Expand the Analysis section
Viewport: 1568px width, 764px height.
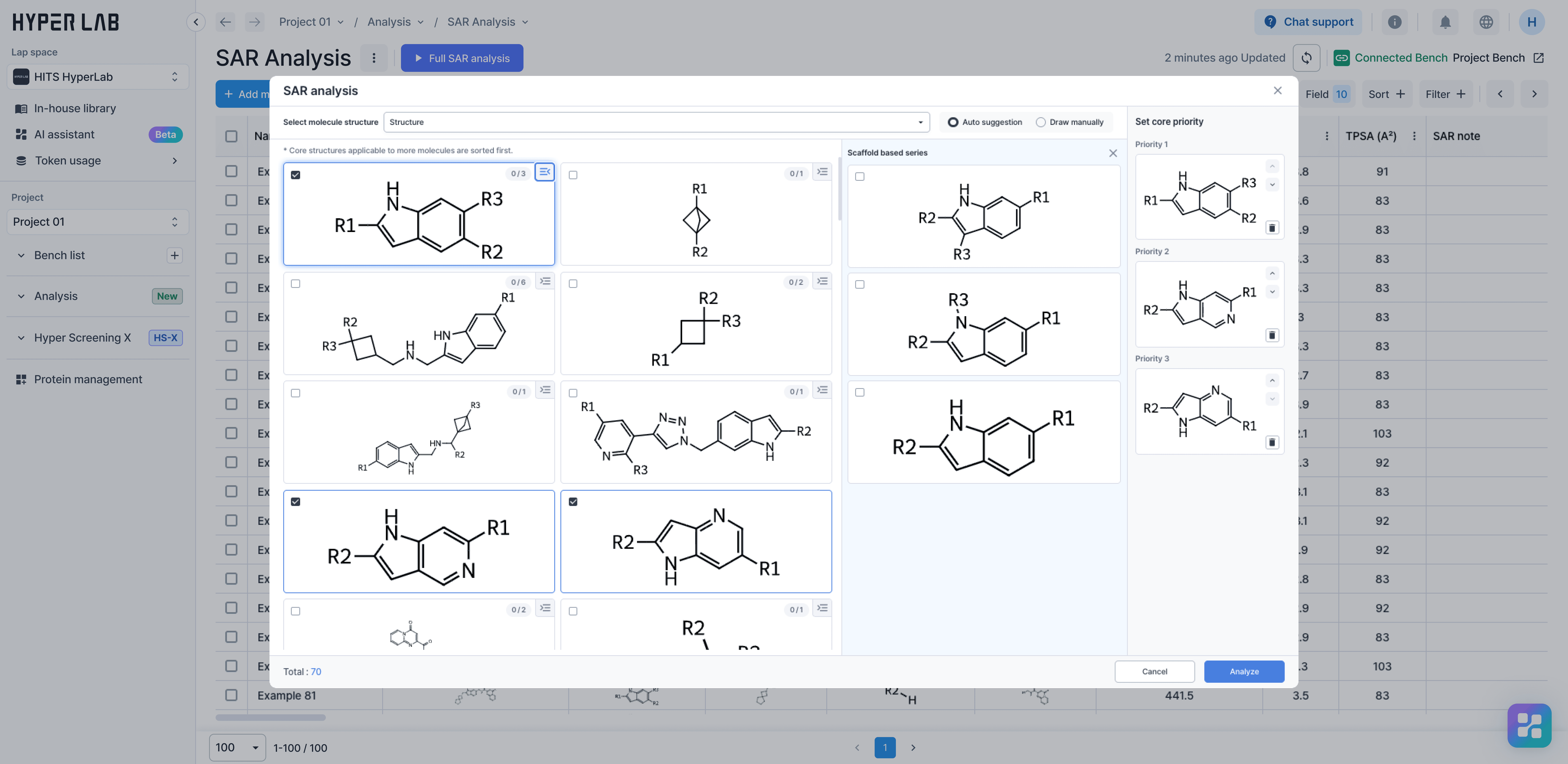point(21,296)
